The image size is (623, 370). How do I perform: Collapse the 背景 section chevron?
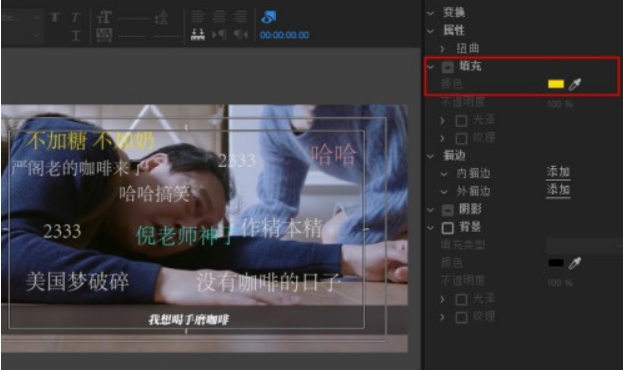pyautogui.click(x=430, y=228)
